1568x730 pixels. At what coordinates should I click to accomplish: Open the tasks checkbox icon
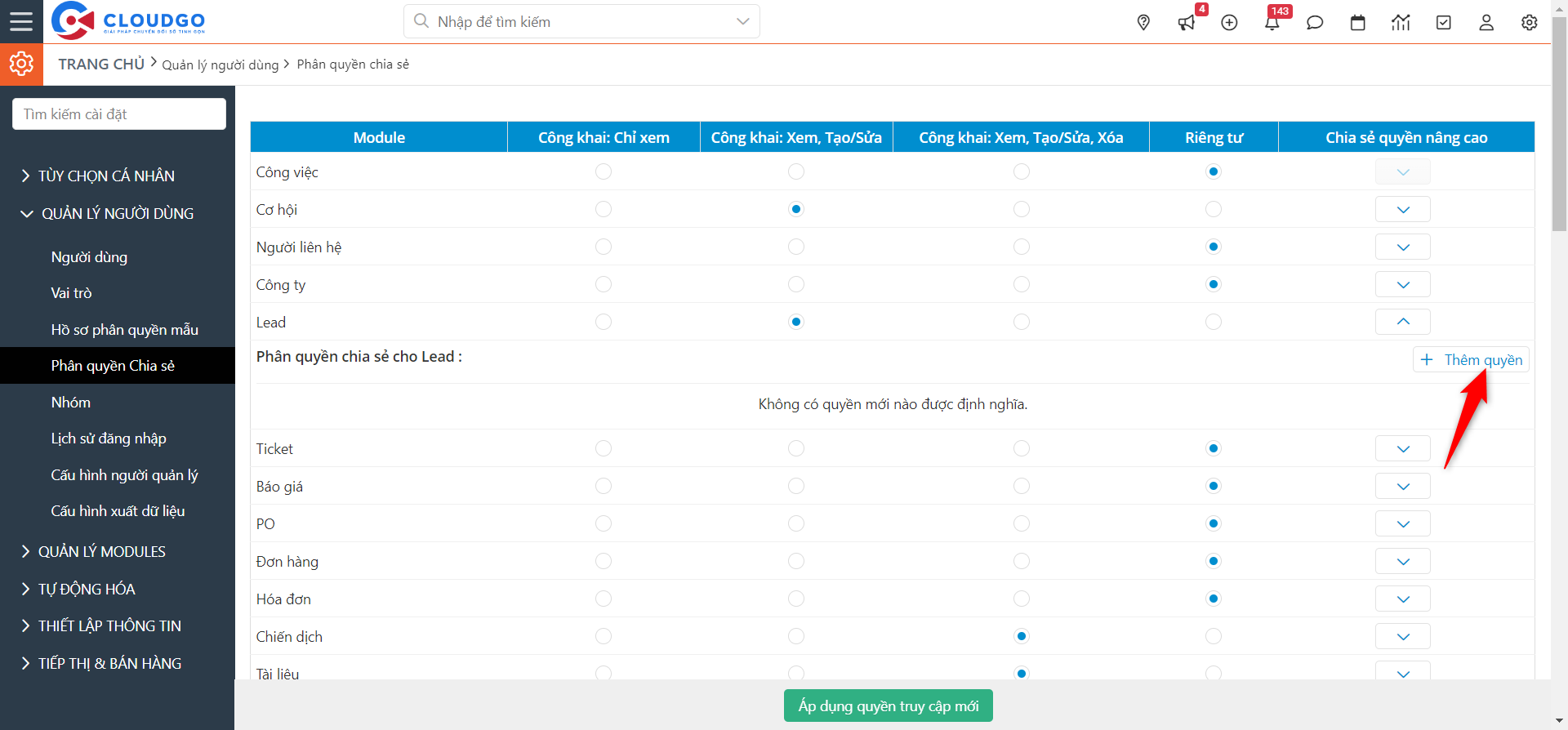[x=1444, y=23]
